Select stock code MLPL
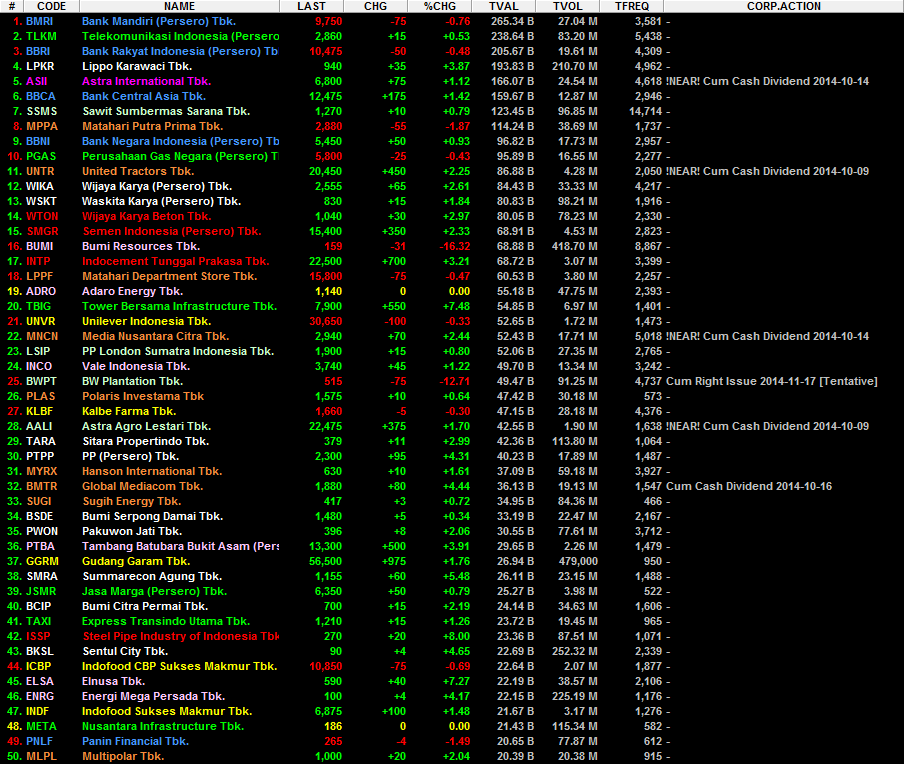The height and width of the screenshot is (764, 904). 42,756
